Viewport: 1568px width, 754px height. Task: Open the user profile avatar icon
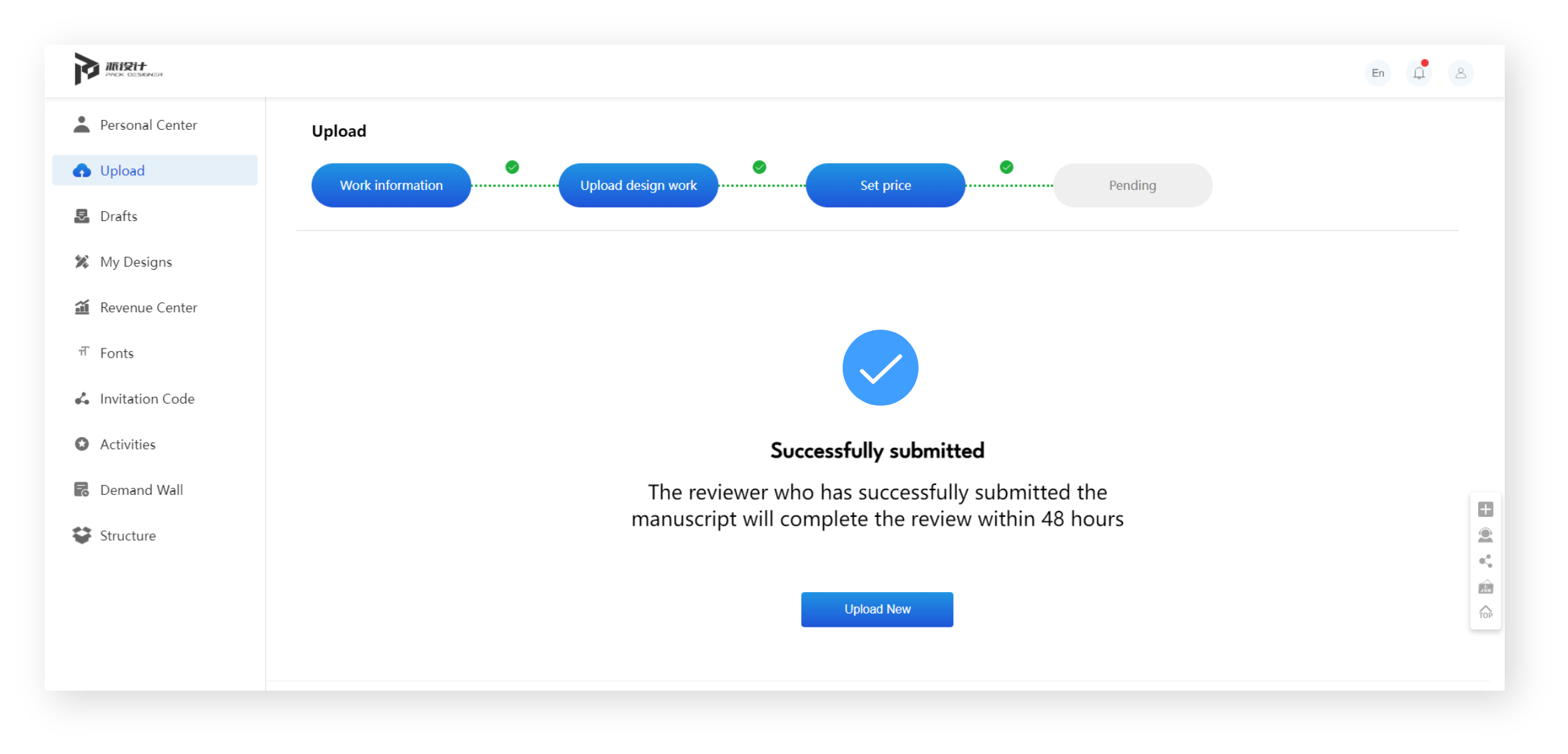click(1460, 73)
